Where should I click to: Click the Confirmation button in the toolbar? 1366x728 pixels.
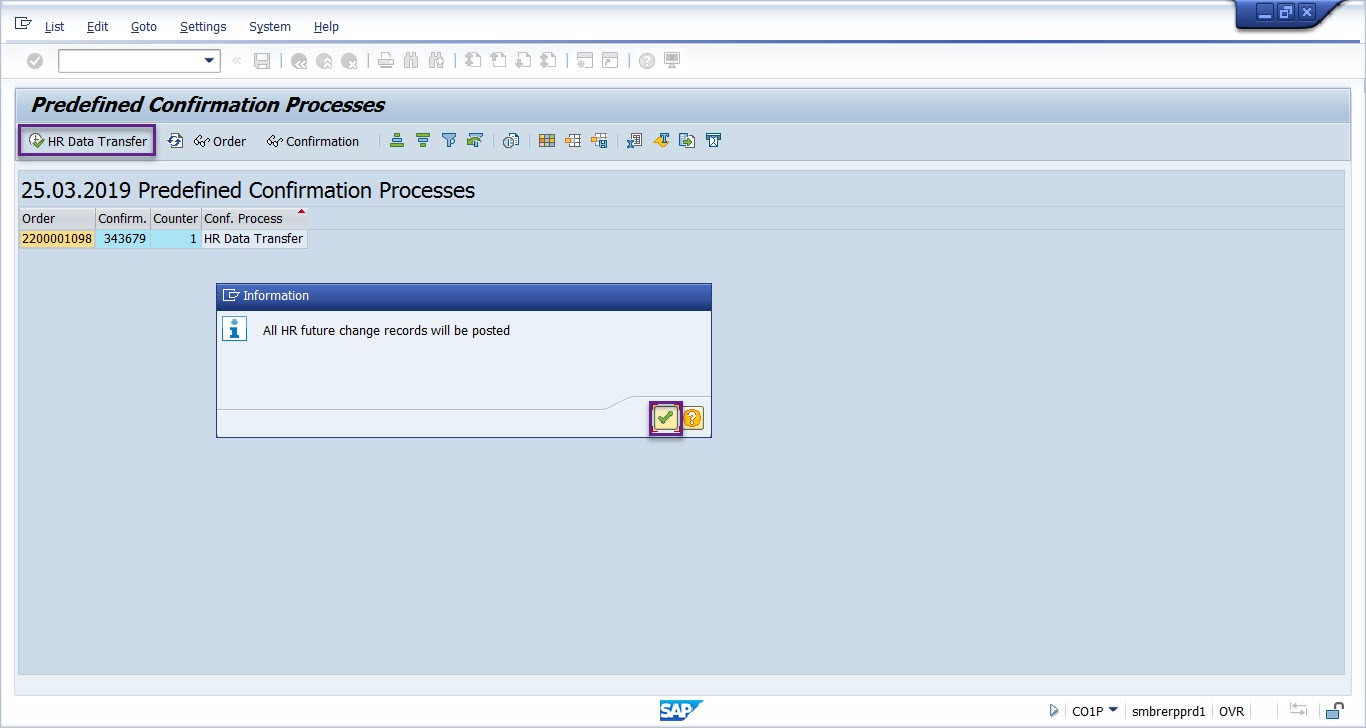[x=313, y=141]
